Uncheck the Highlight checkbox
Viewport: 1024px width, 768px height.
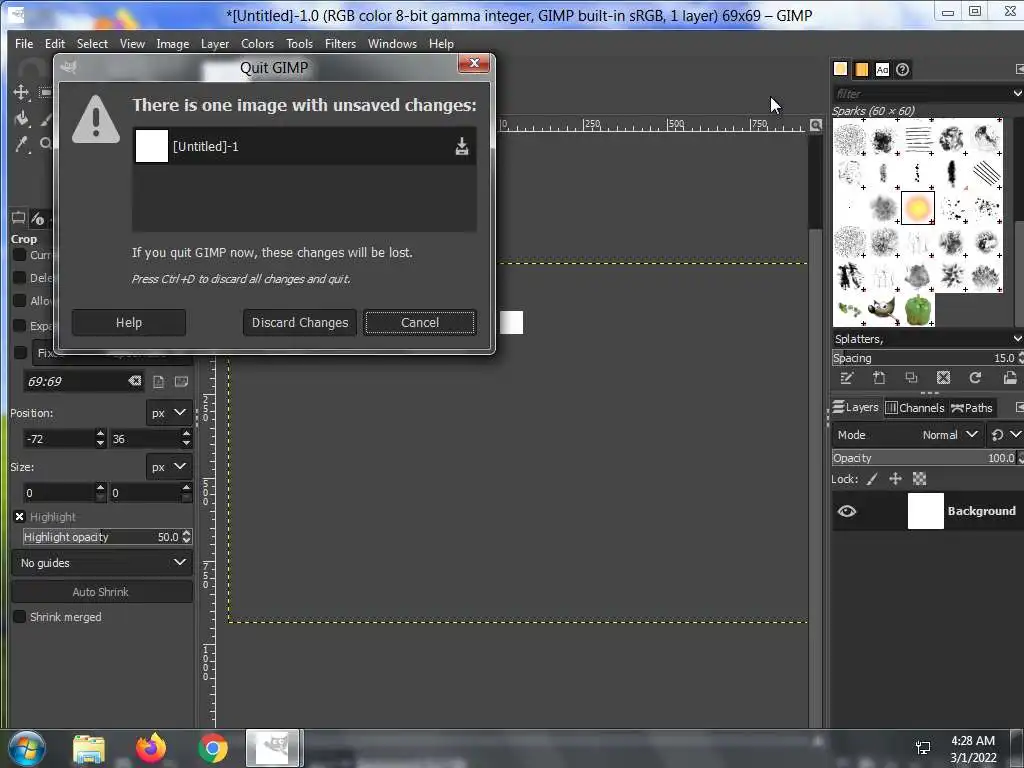click(x=20, y=517)
